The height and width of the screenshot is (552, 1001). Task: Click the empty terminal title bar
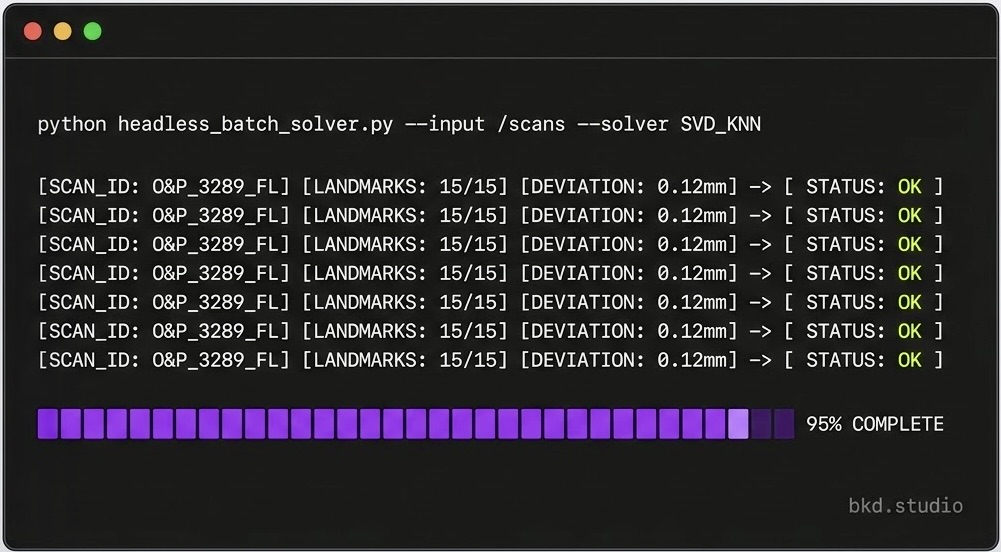[500, 31]
